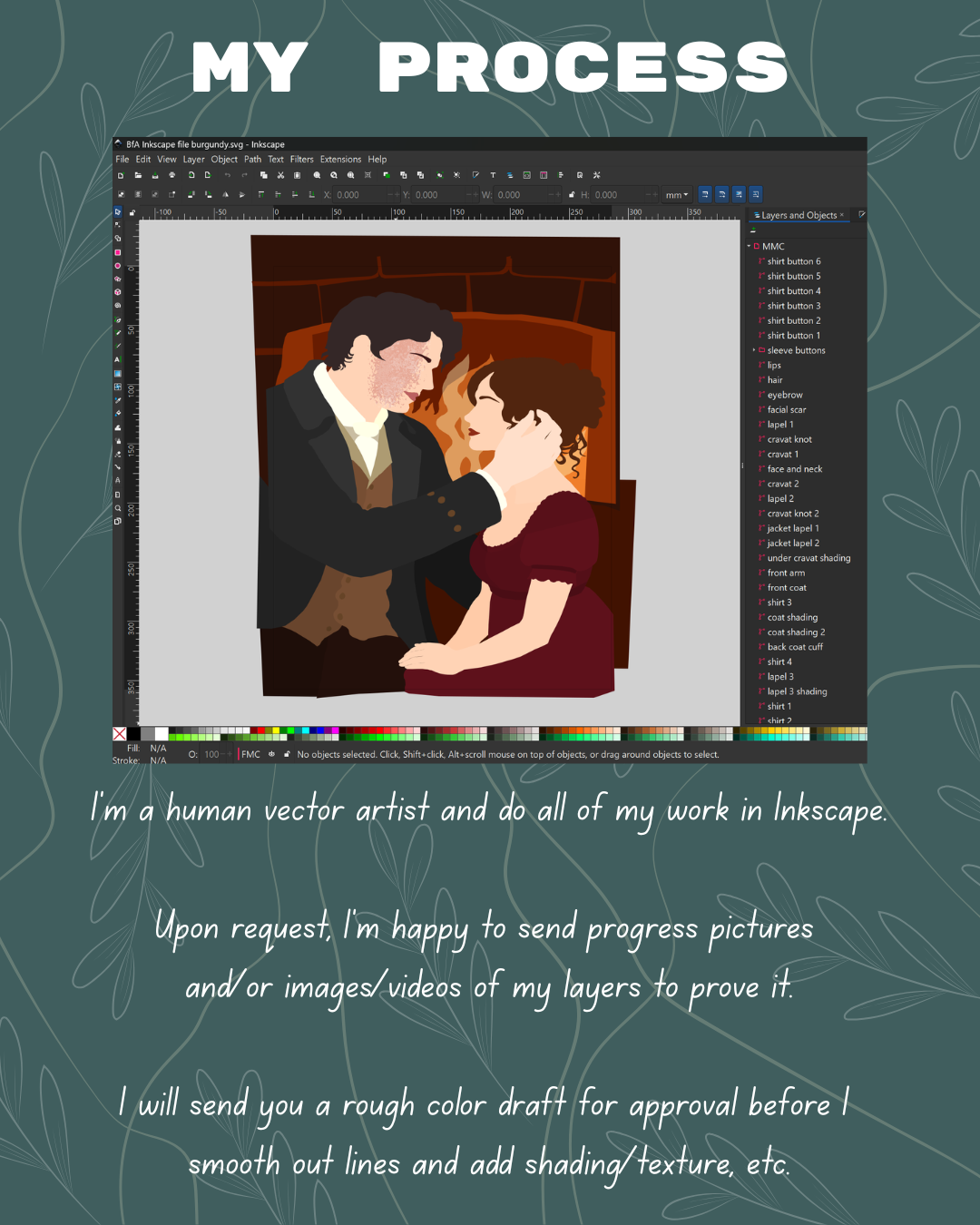Select the Zoom magnifier tool in toolbox
980x1225 pixels.
click(118, 508)
